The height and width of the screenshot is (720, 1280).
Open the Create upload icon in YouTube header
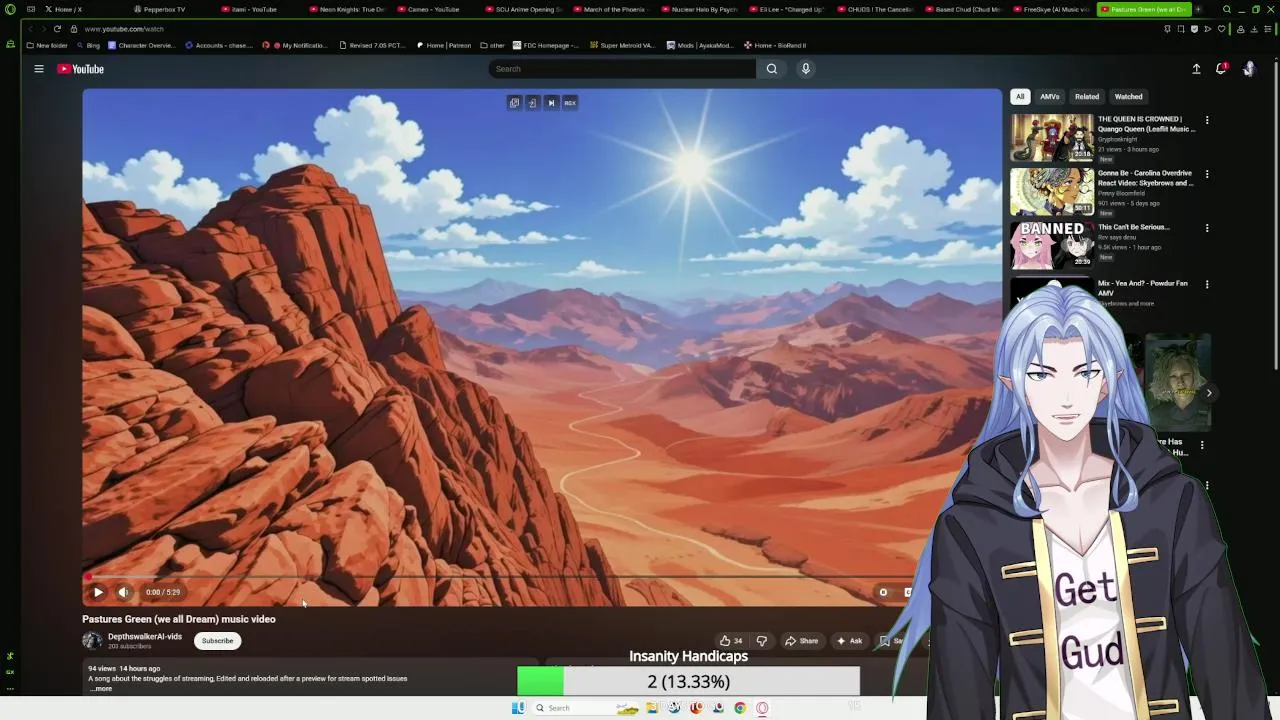point(1196,69)
